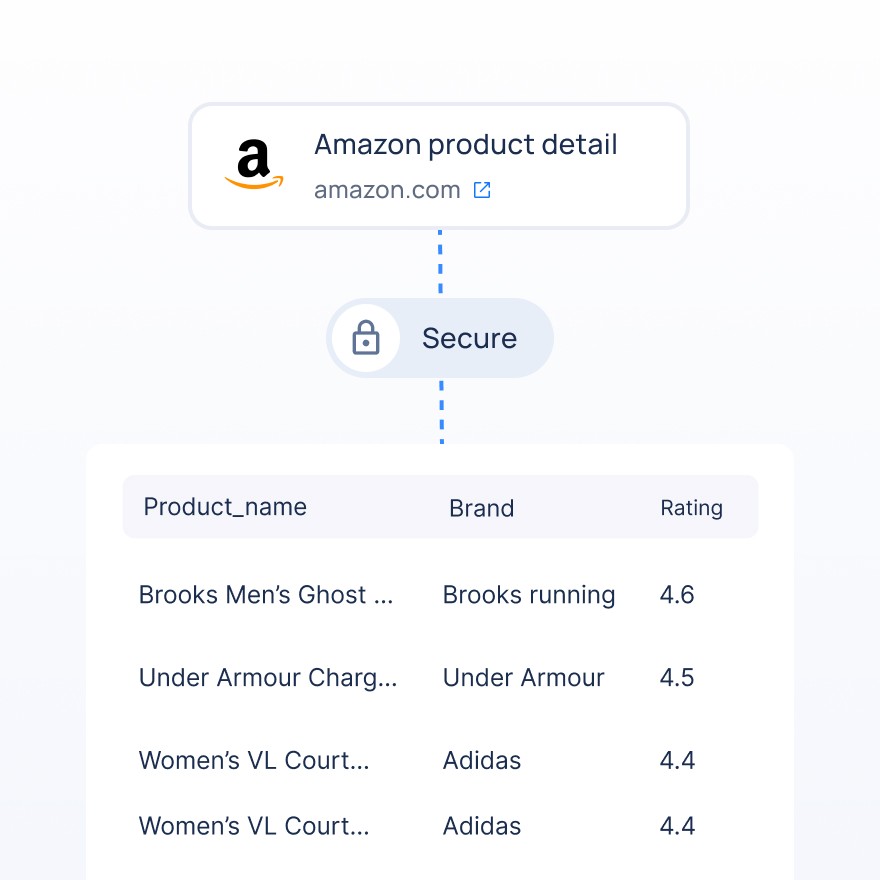Select the Under Armour Charg... product cell

tap(268, 679)
